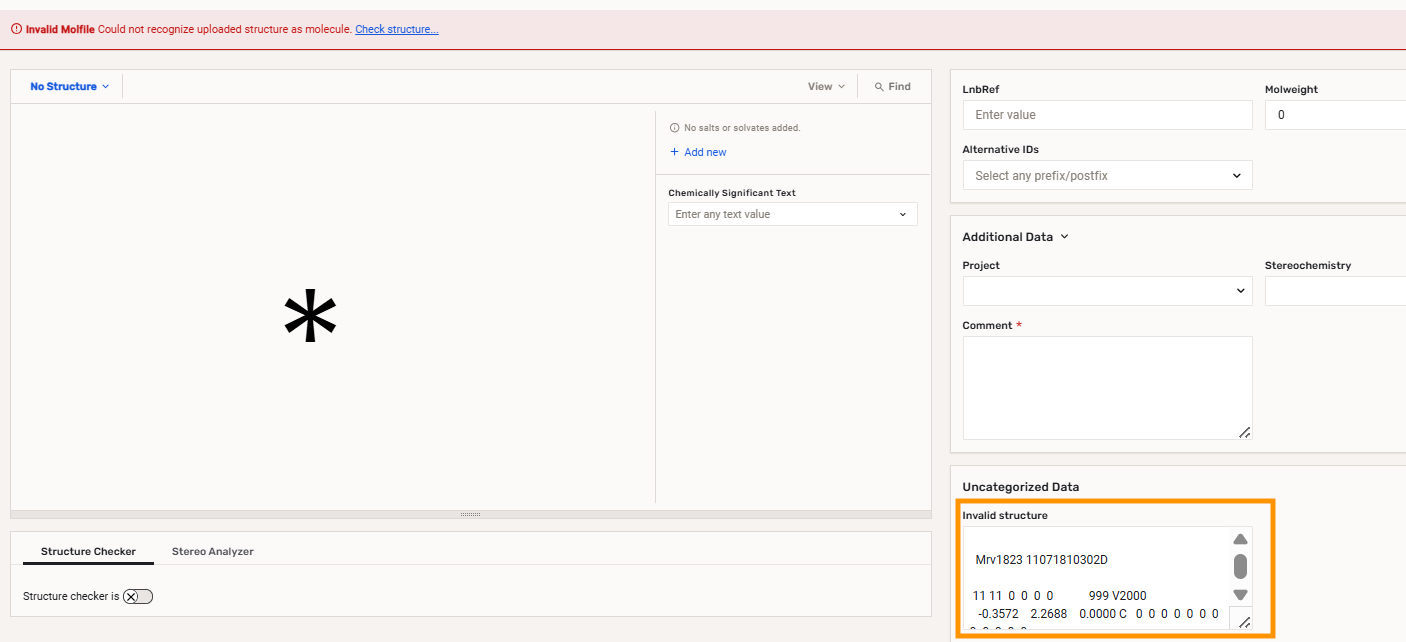Open the Alternative IDs prefix/postfix selector
1406x642 pixels.
[x=1106, y=174]
